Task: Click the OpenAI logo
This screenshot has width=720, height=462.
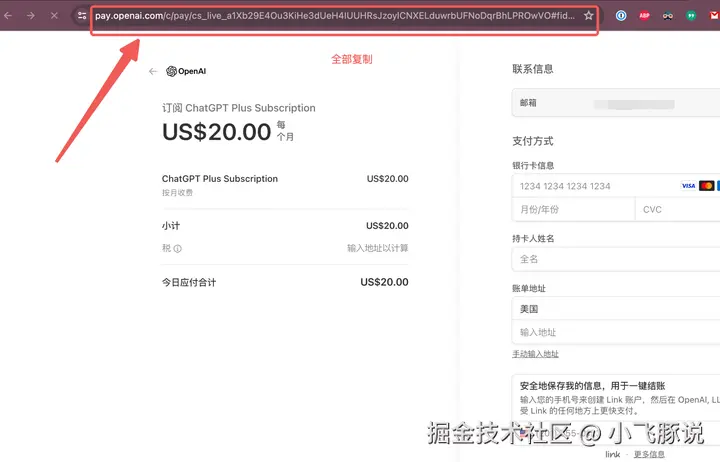Action: pos(186,71)
